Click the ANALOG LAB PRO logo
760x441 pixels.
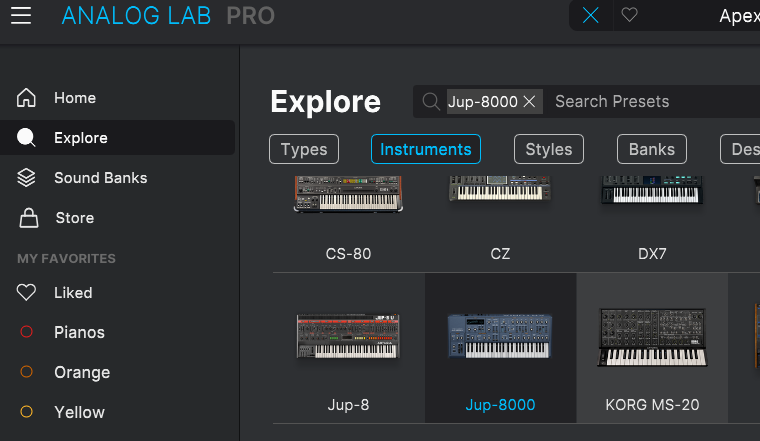[x=168, y=16]
